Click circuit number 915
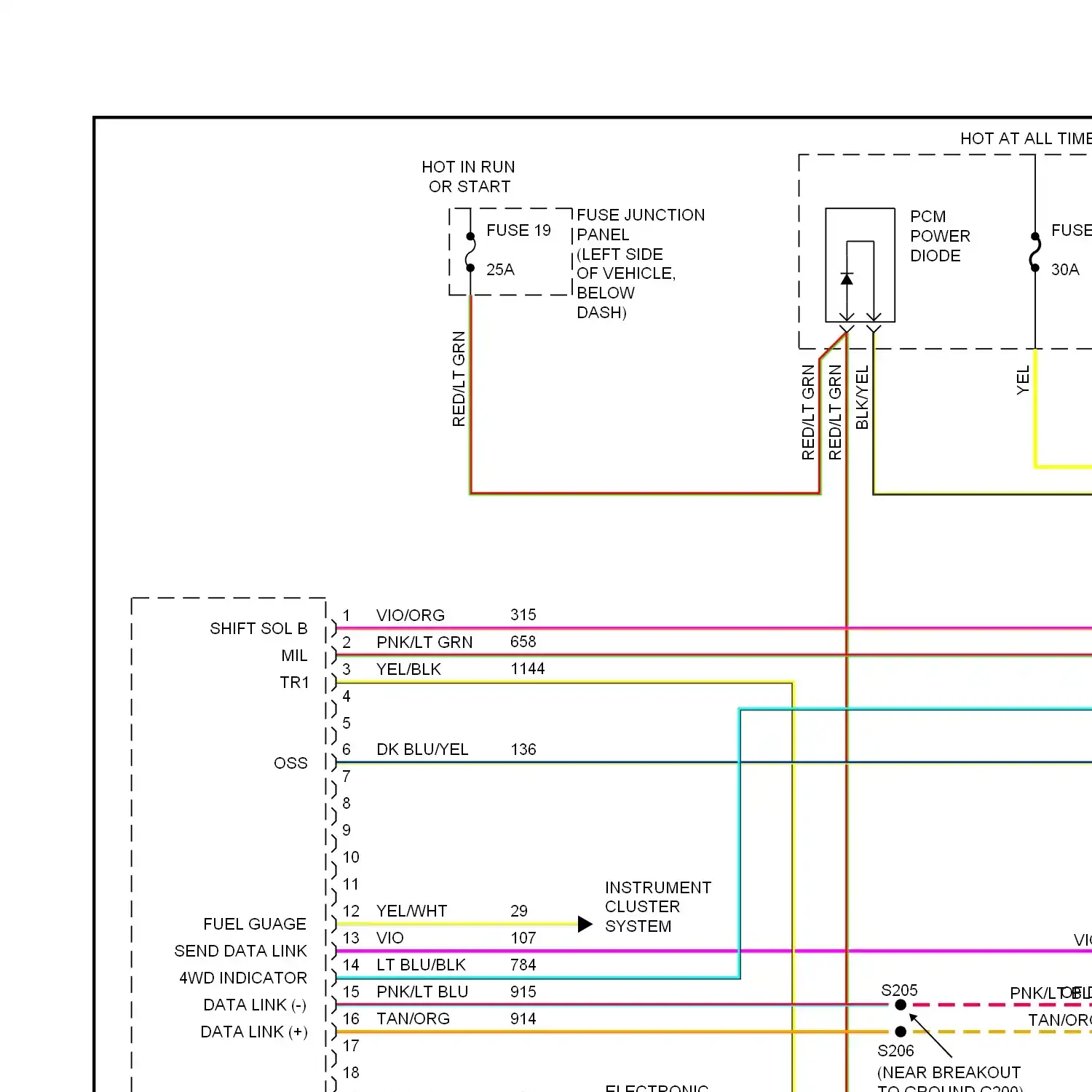This screenshot has height=1092, width=1092. (523, 992)
